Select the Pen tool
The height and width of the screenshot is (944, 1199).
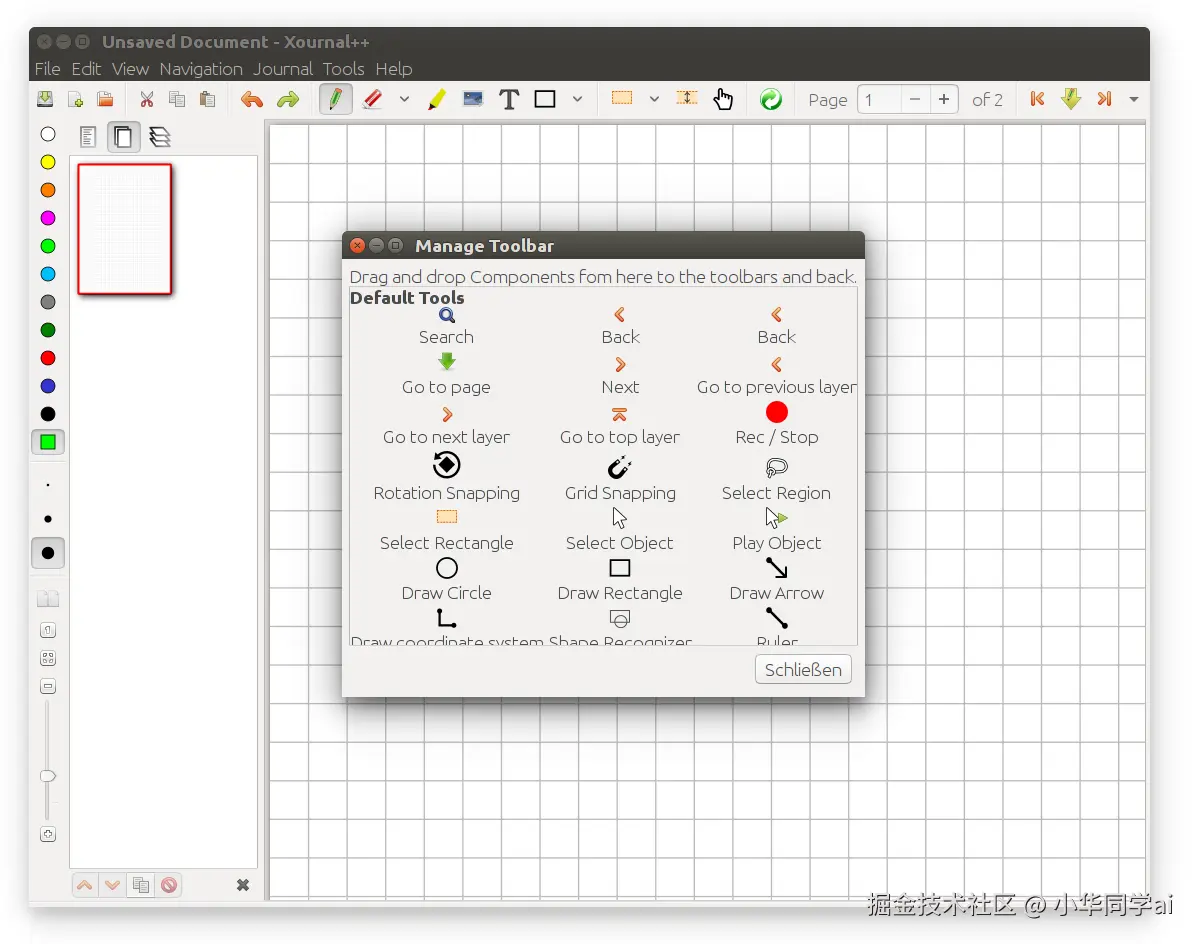click(336, 99)
